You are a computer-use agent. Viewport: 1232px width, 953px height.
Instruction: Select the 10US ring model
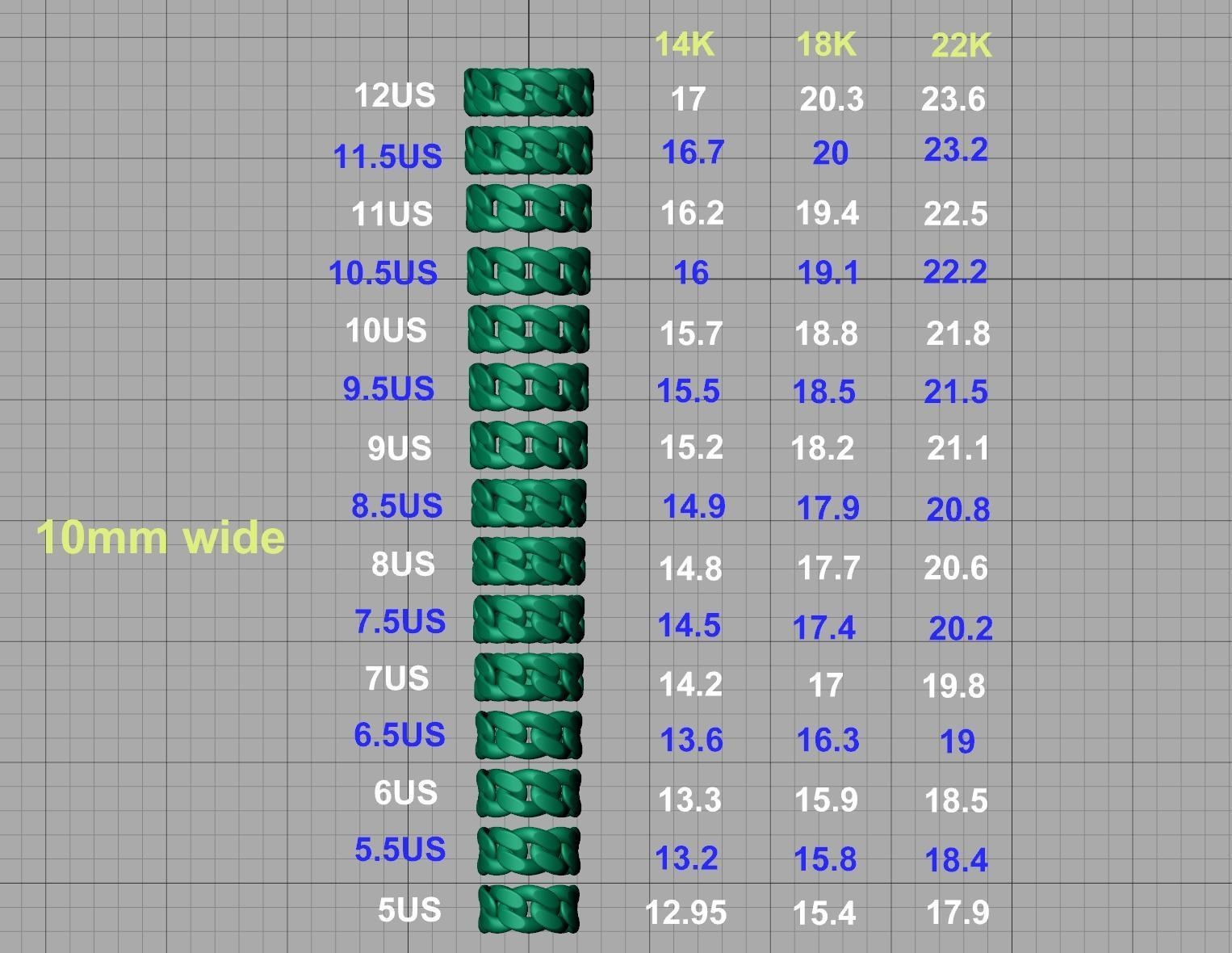tap(529, 329)
